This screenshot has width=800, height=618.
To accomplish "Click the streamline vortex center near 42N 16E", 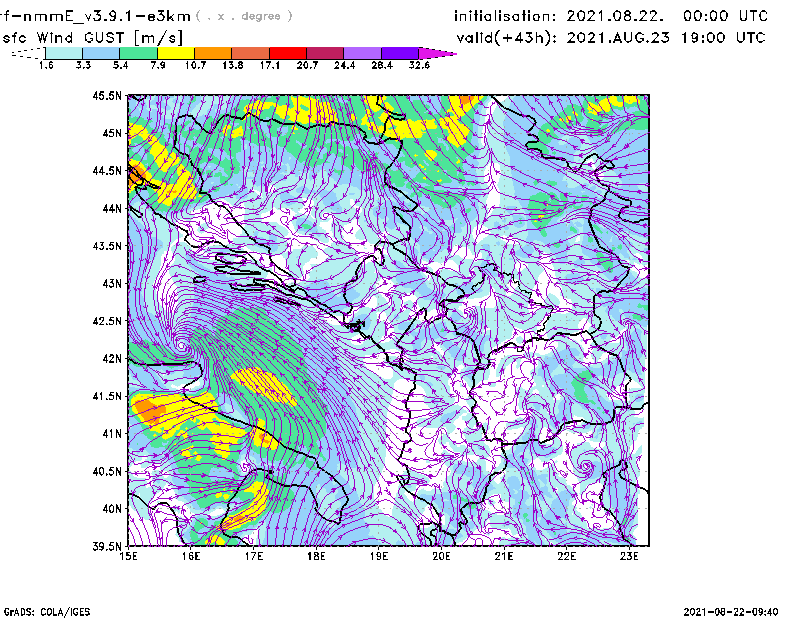I will 181,347.
